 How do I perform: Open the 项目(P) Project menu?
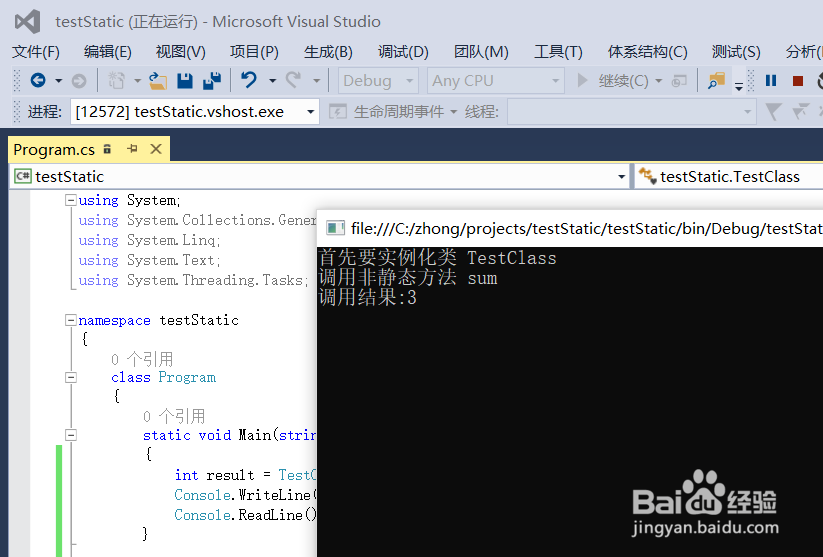(x=254, y=51)
